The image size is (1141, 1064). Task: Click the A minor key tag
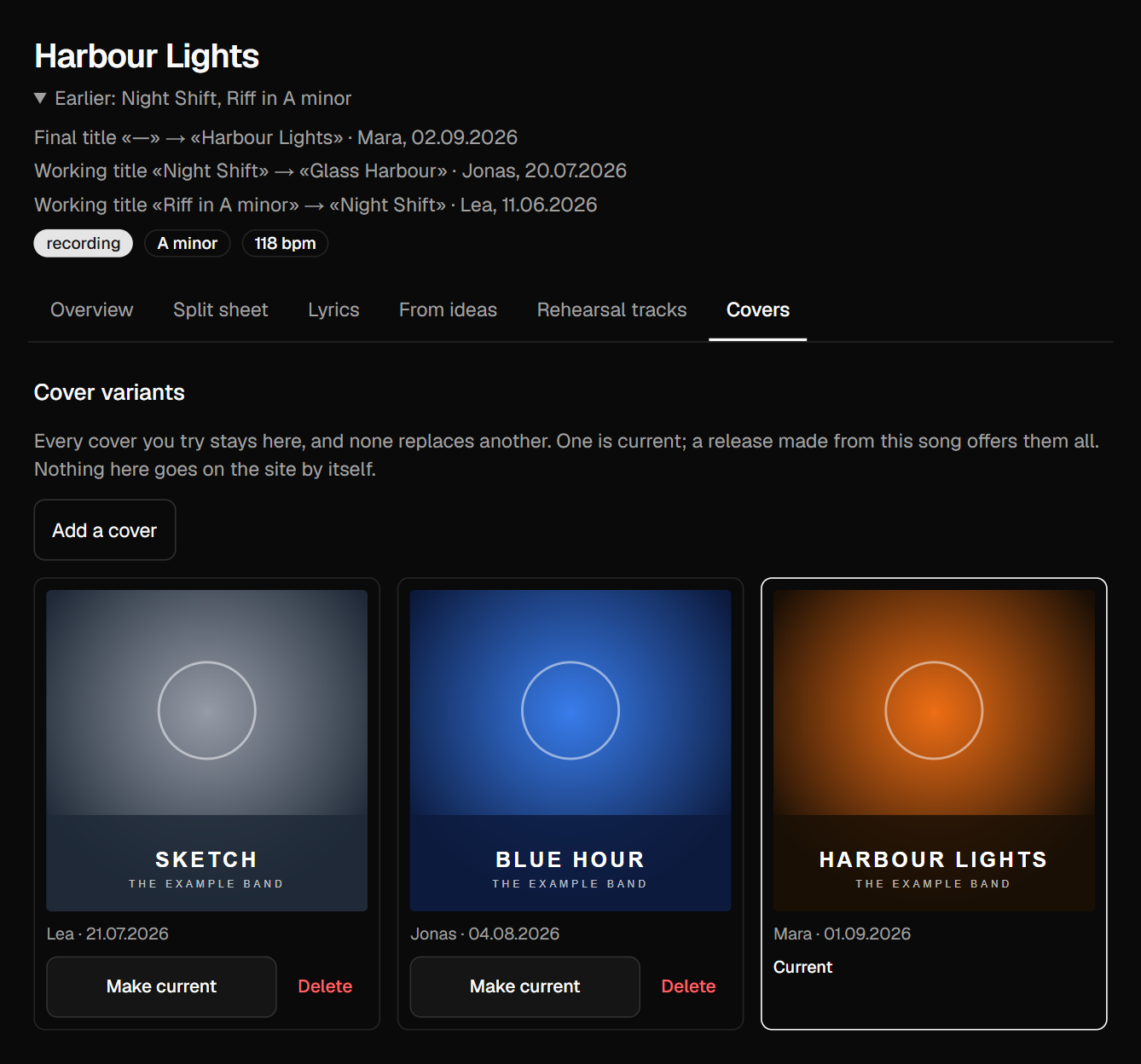pos(187,243)
